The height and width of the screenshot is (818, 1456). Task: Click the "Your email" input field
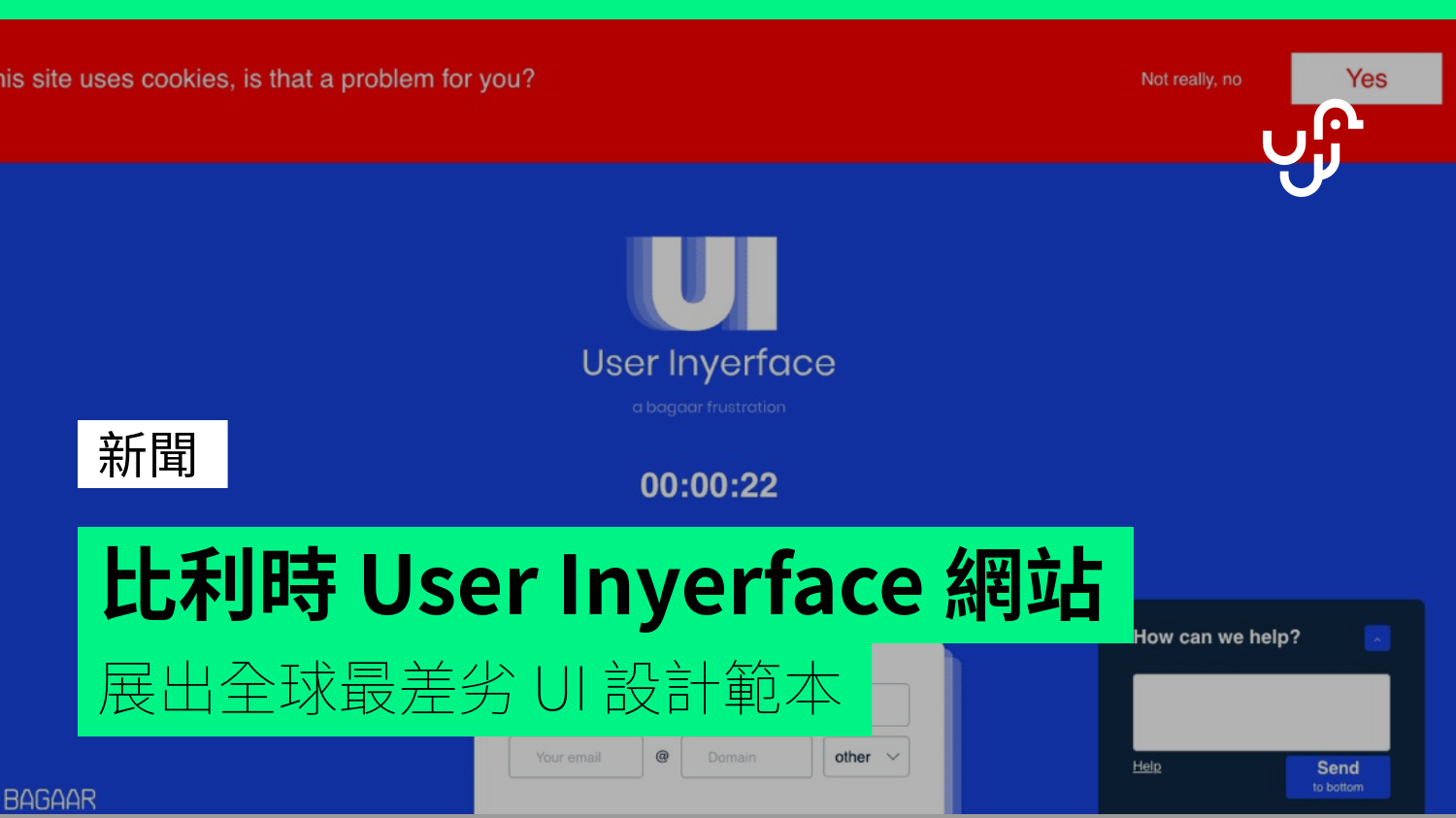point(575,757)
